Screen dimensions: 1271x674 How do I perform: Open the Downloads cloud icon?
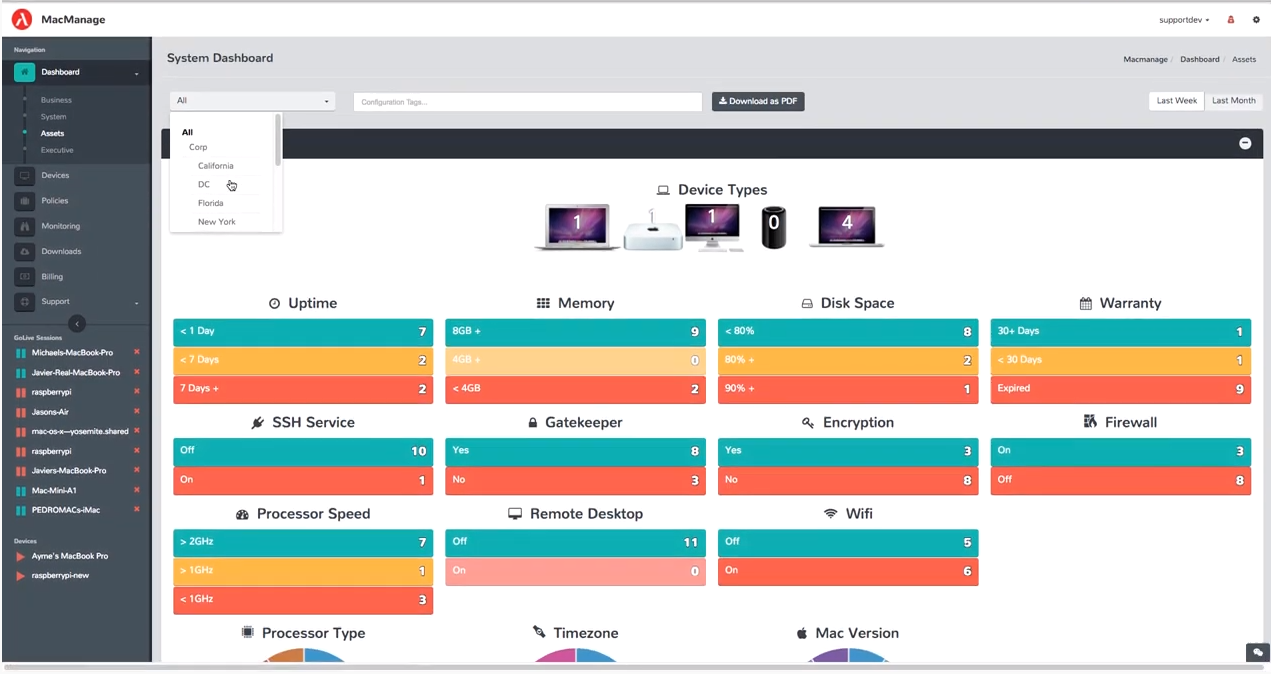[x=24, y=251]
